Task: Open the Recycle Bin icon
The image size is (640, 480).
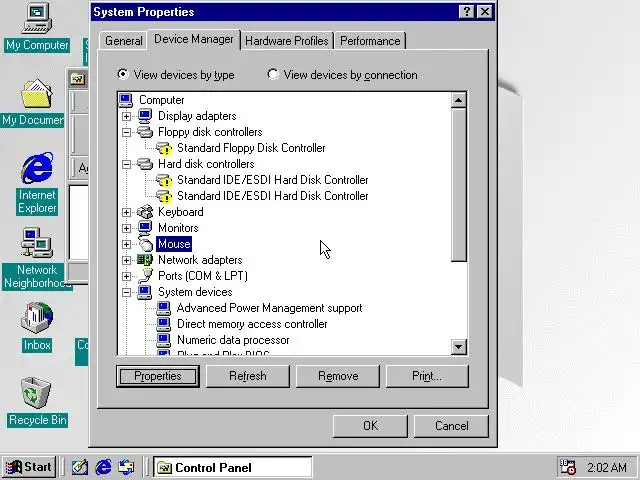Action: [x=36, y=392]
